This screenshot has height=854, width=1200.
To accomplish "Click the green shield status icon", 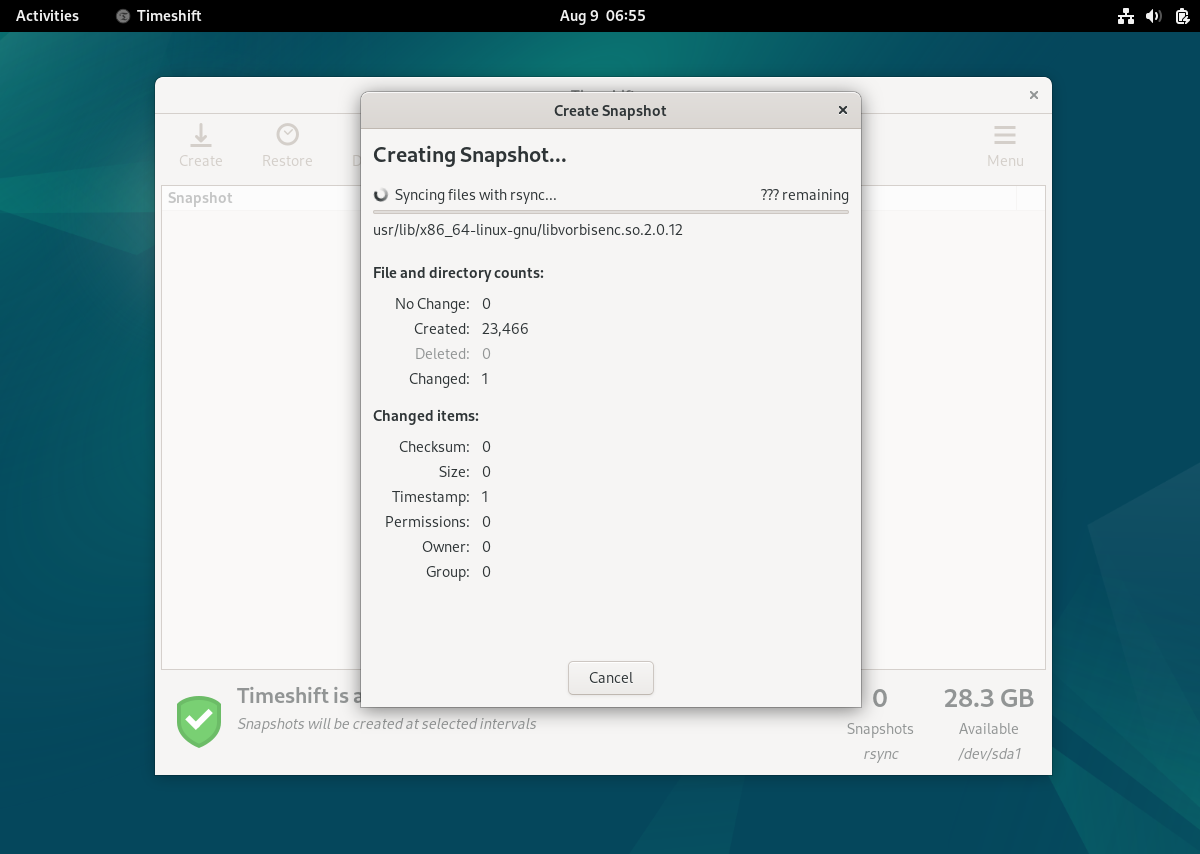I will (199, 722).
